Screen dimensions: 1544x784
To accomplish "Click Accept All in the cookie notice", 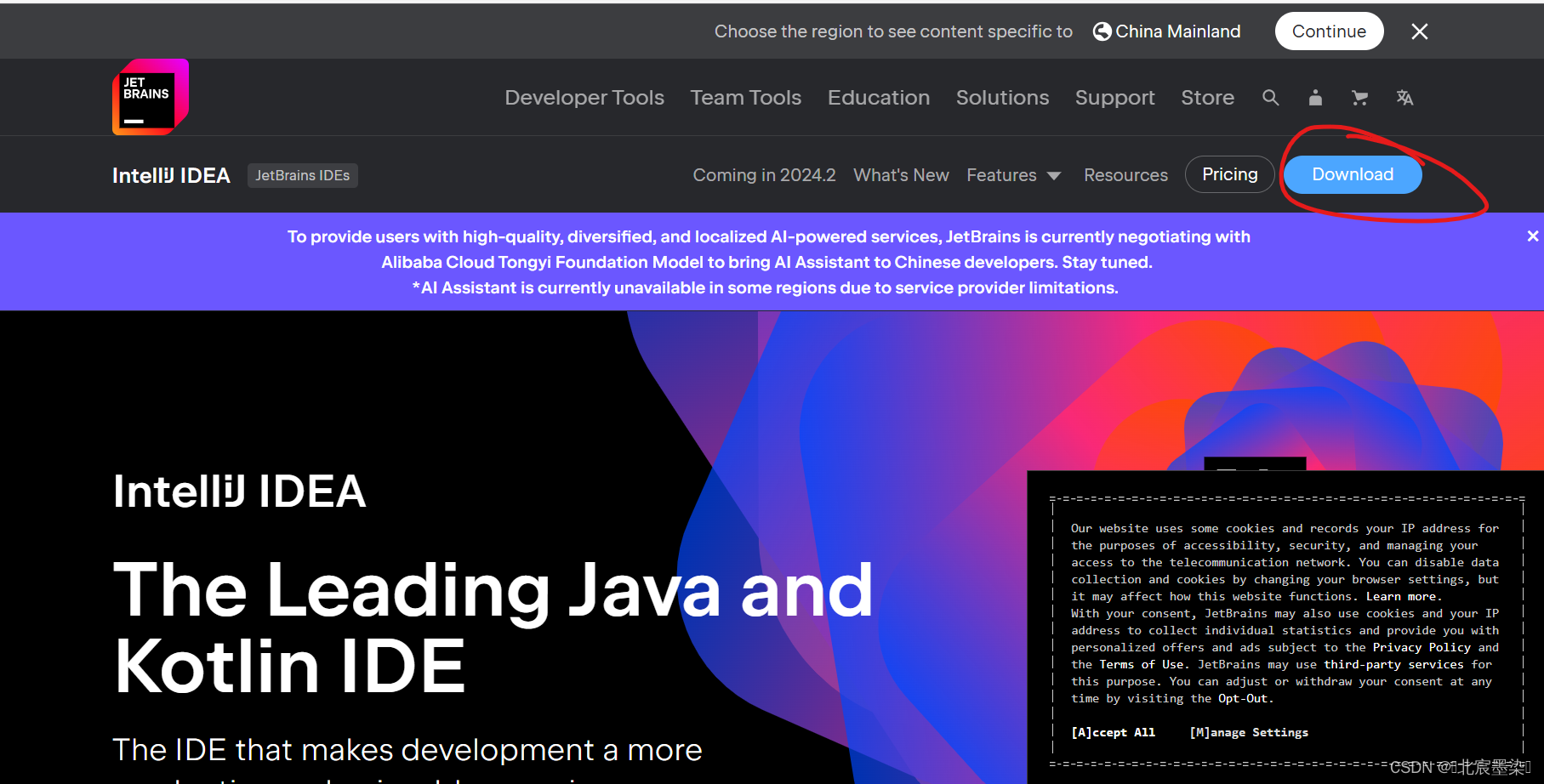I will pos(1113,732).
